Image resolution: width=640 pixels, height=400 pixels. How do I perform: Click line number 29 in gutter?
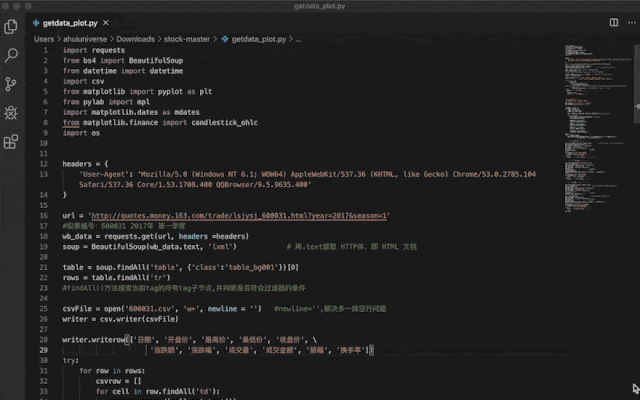point(44,350)
